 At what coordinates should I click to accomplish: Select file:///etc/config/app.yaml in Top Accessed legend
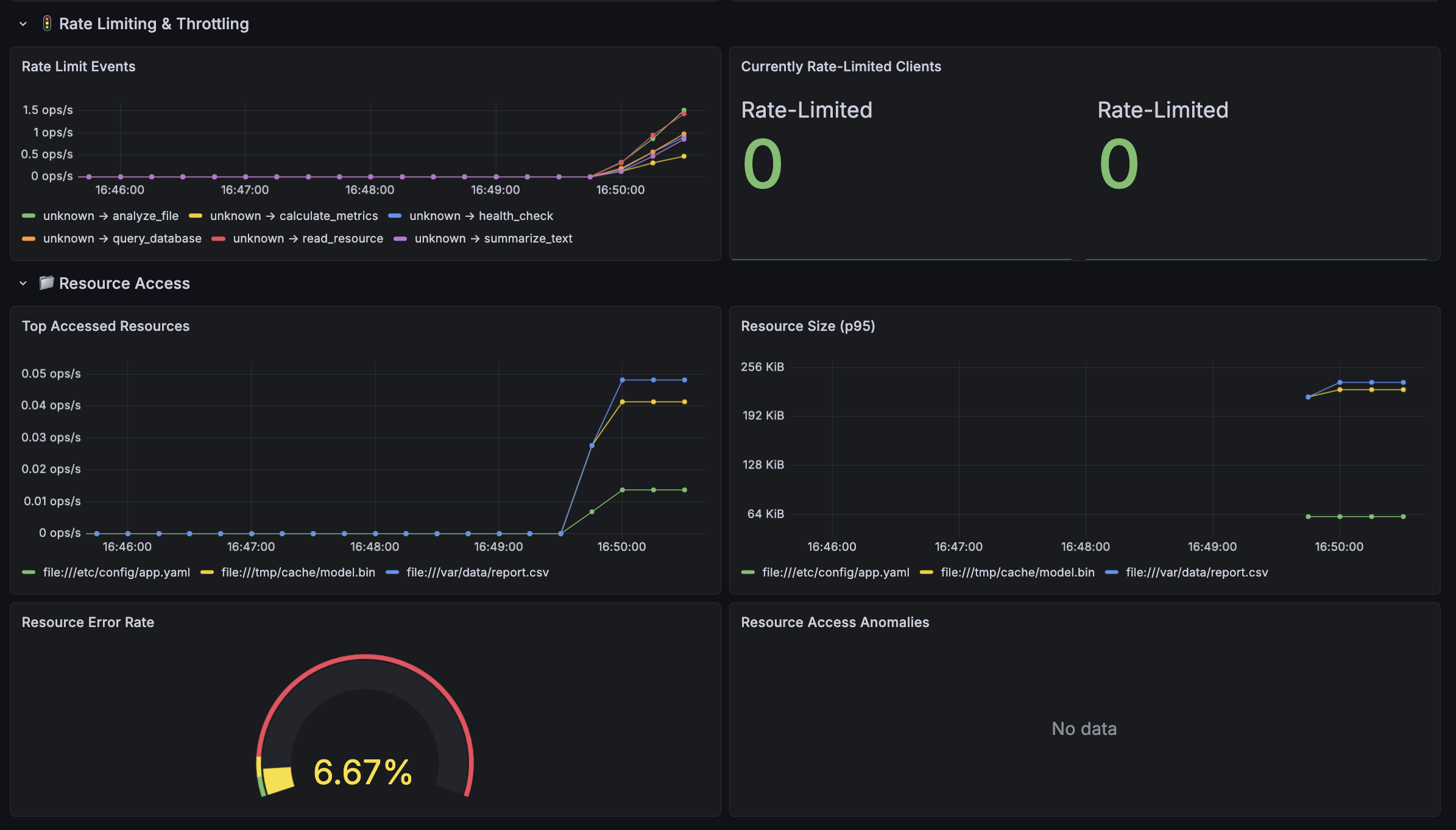pos(116,572)
